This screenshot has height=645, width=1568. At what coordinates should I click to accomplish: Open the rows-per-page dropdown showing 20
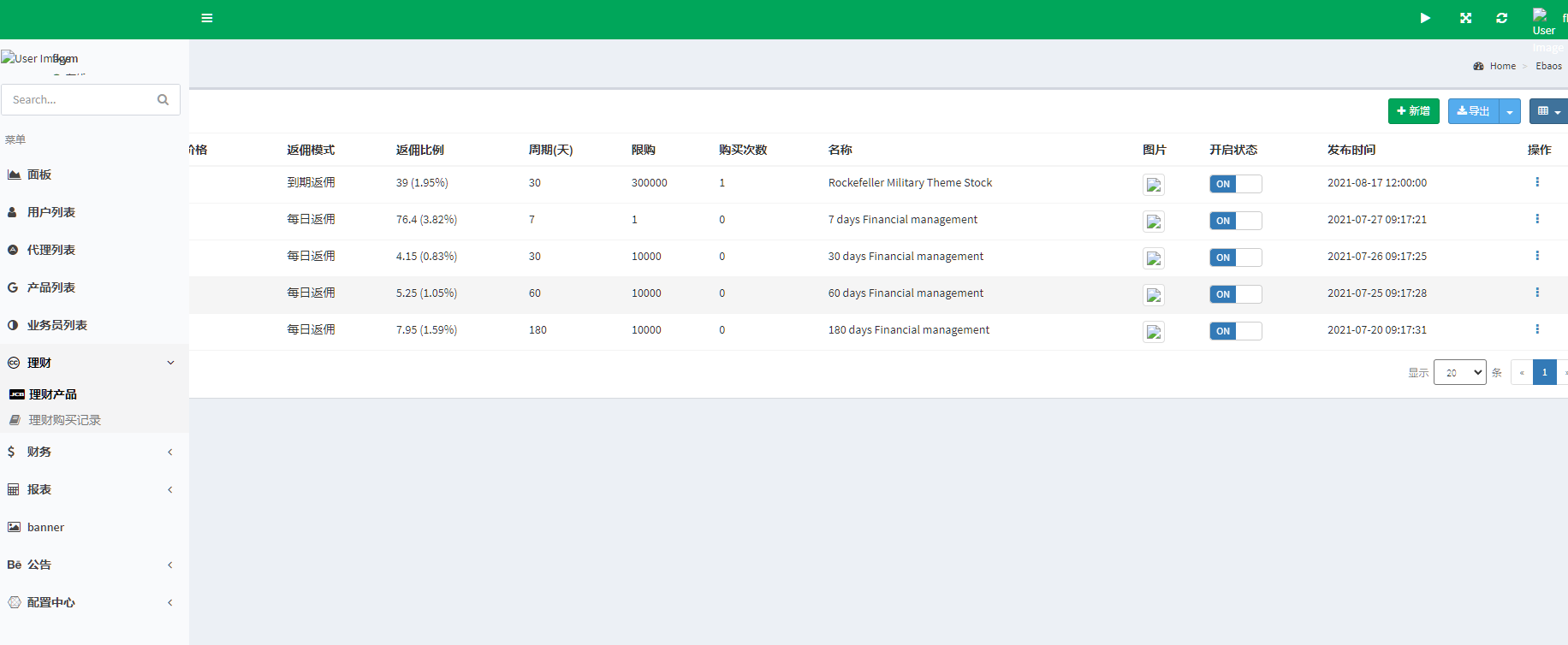point(1459,372)
